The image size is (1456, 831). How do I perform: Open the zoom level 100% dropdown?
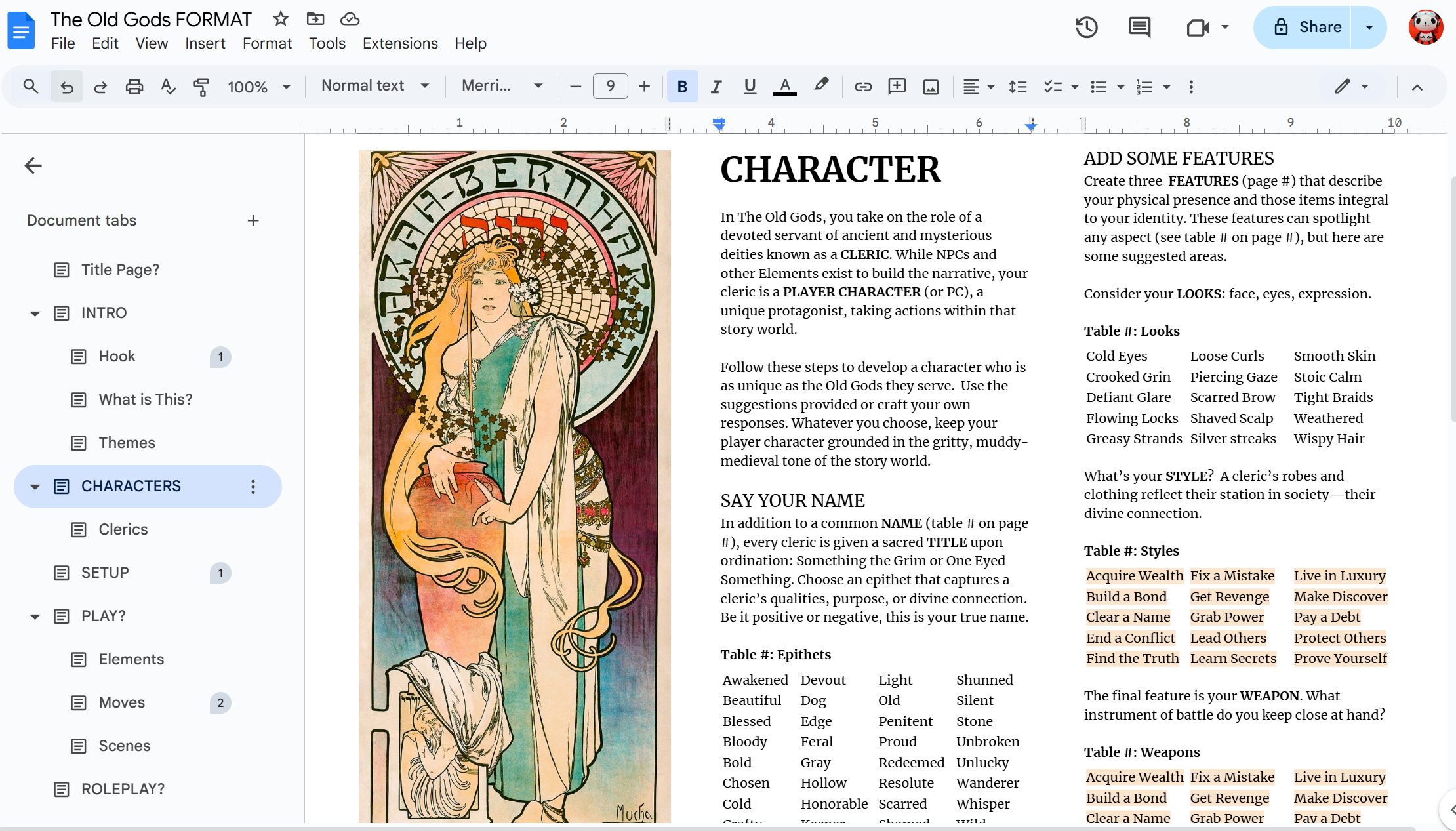(x=258, y=87)
